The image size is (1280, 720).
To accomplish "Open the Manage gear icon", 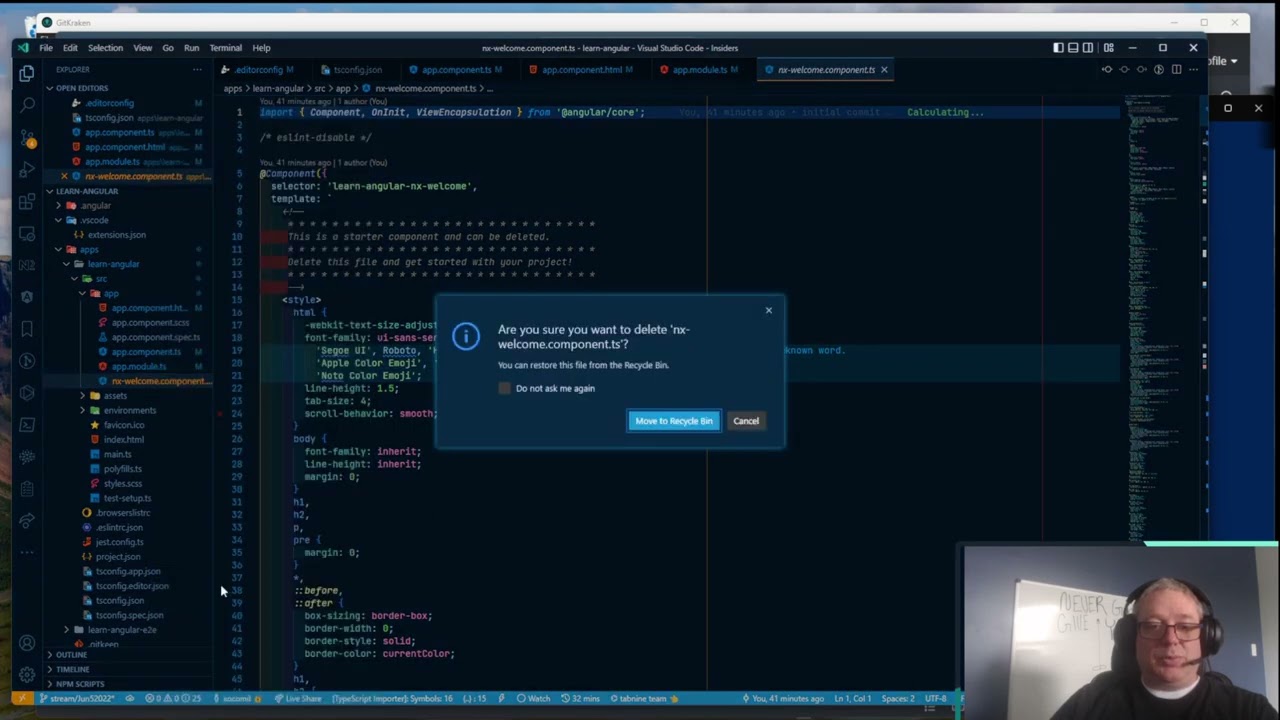I will 27,675.
